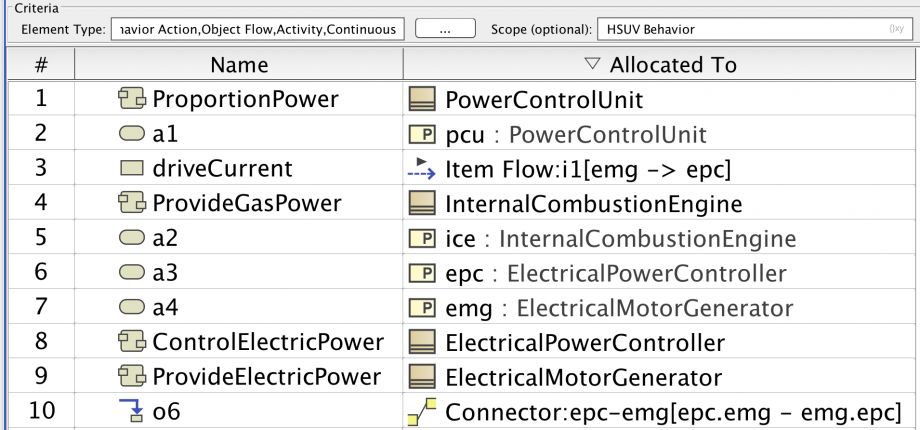This screenshot has height=430, width=920.
Task: Click the Element Type input field
Action: tap(258, 29)
